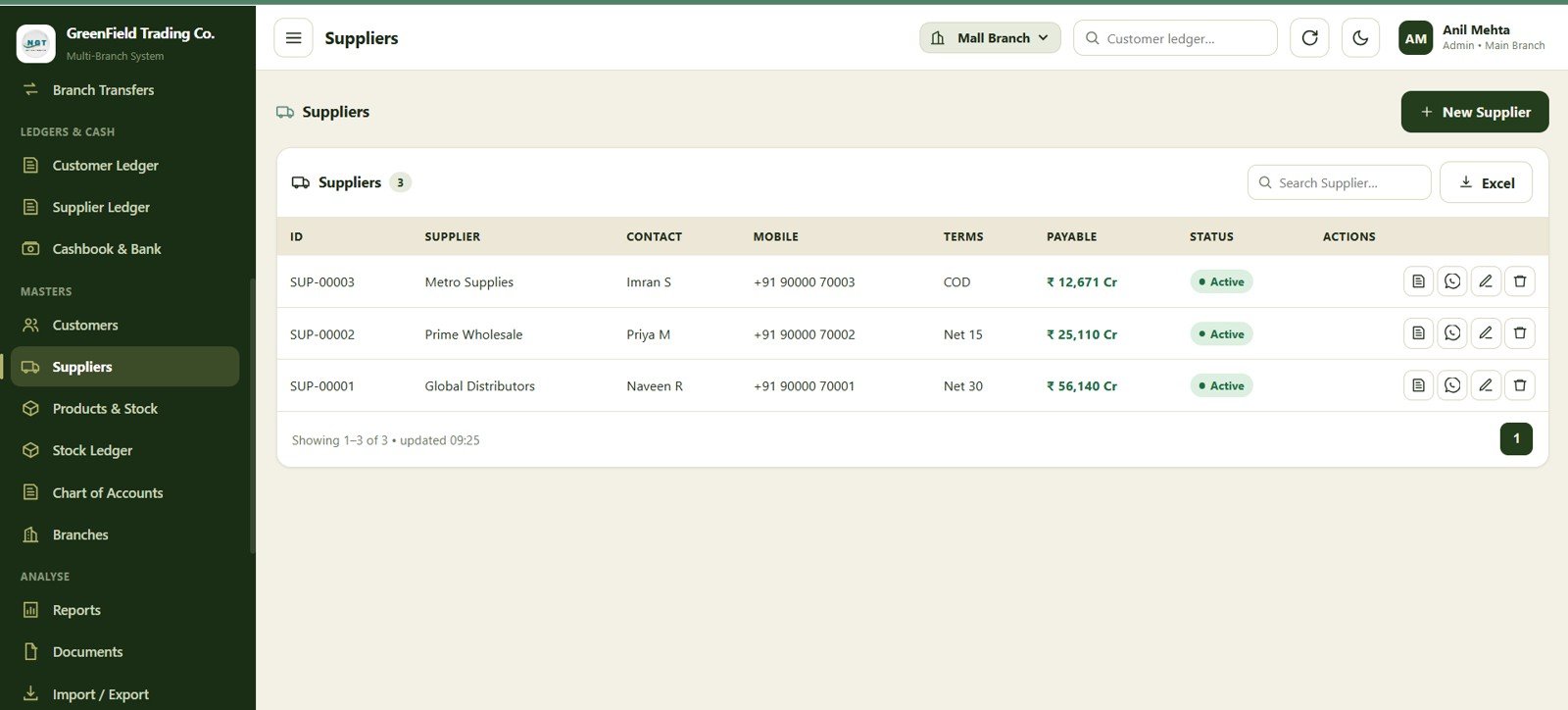This screenshot has width=1568, height=710.
Task: Refresh the page with reload icon
Action: point(1309,38)
